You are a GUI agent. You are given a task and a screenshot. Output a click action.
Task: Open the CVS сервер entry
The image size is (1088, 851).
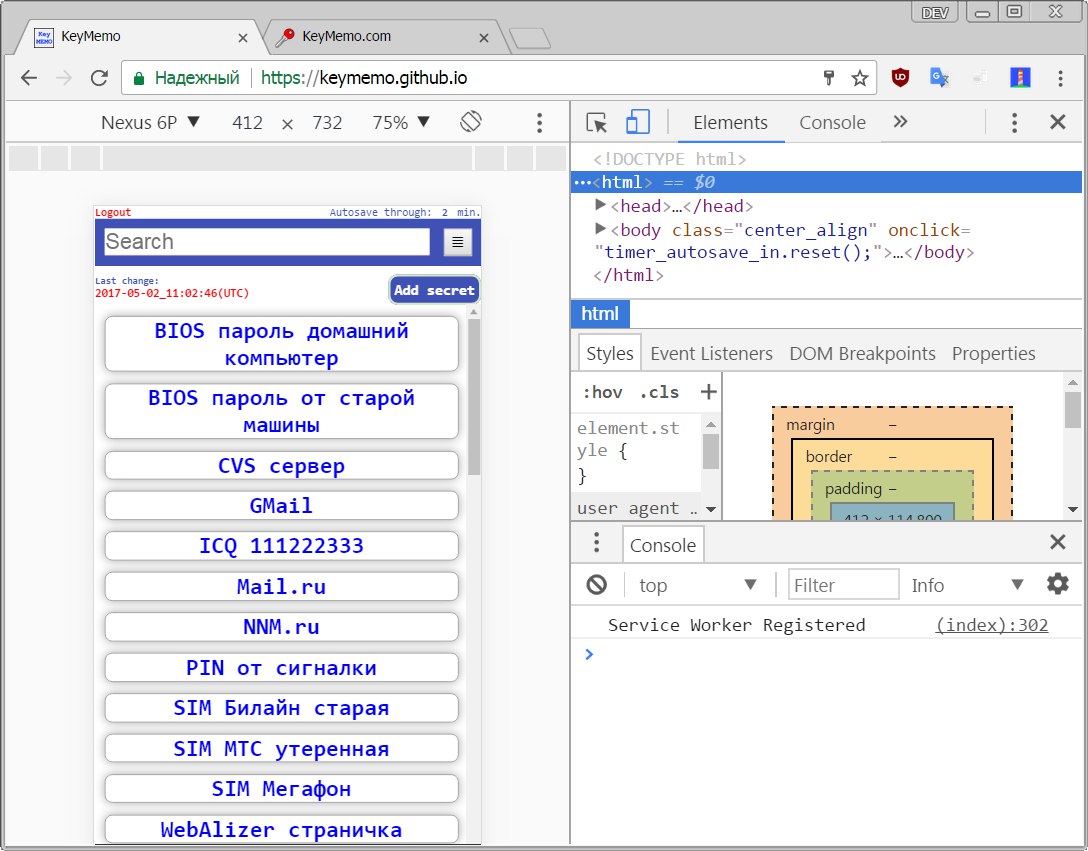pyautogui.click(x=281, y=465)
